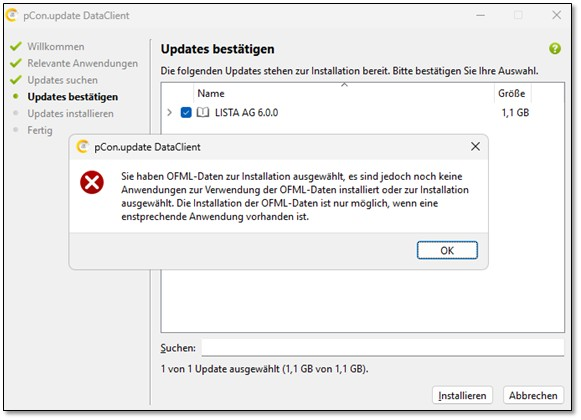Image resolution: width=581 pixels, height=420 pixels.
Task: Click the checkmark beside Relevante Anwendungen
Action: point(16,63)
